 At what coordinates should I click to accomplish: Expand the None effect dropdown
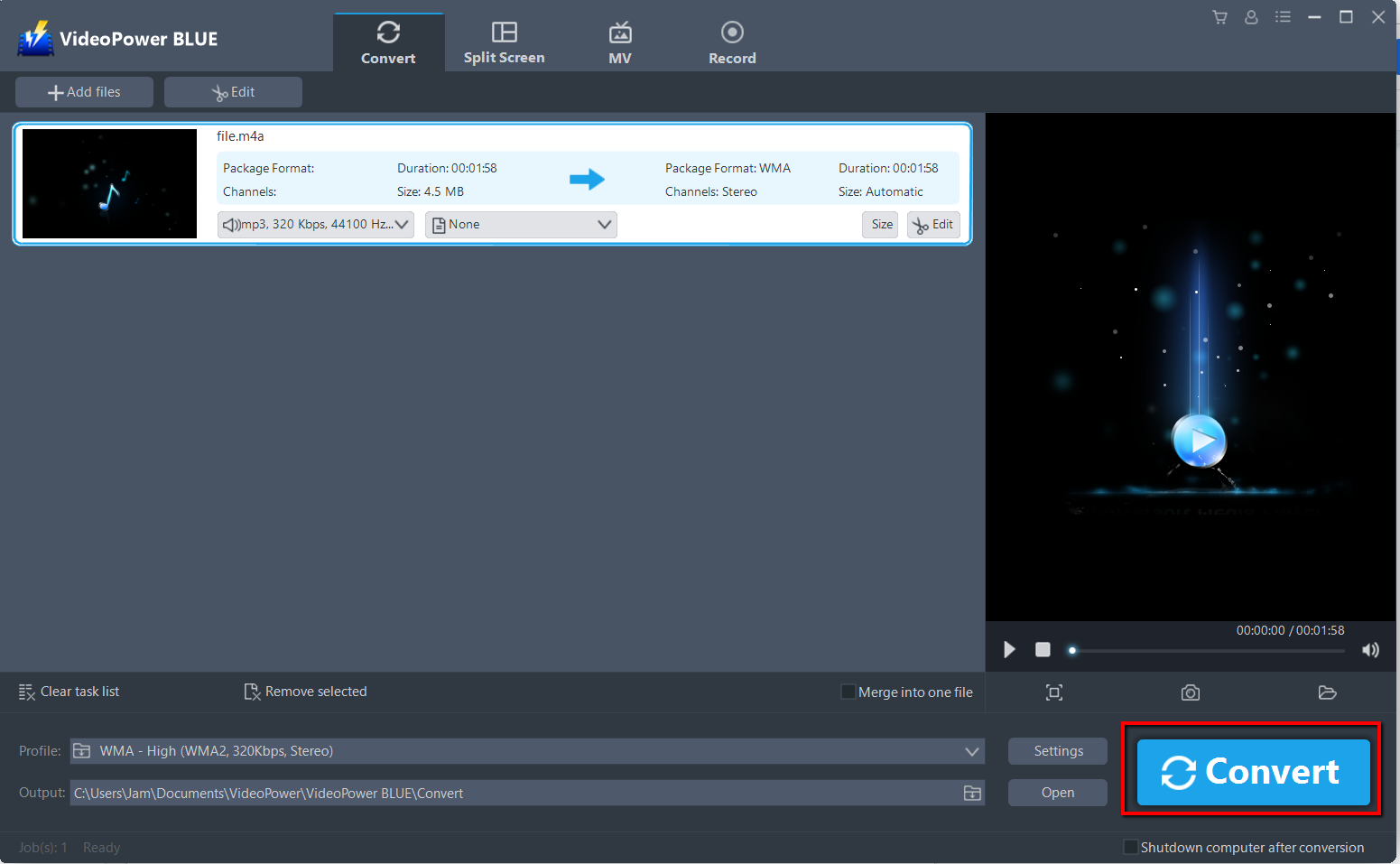pos(521,224)
